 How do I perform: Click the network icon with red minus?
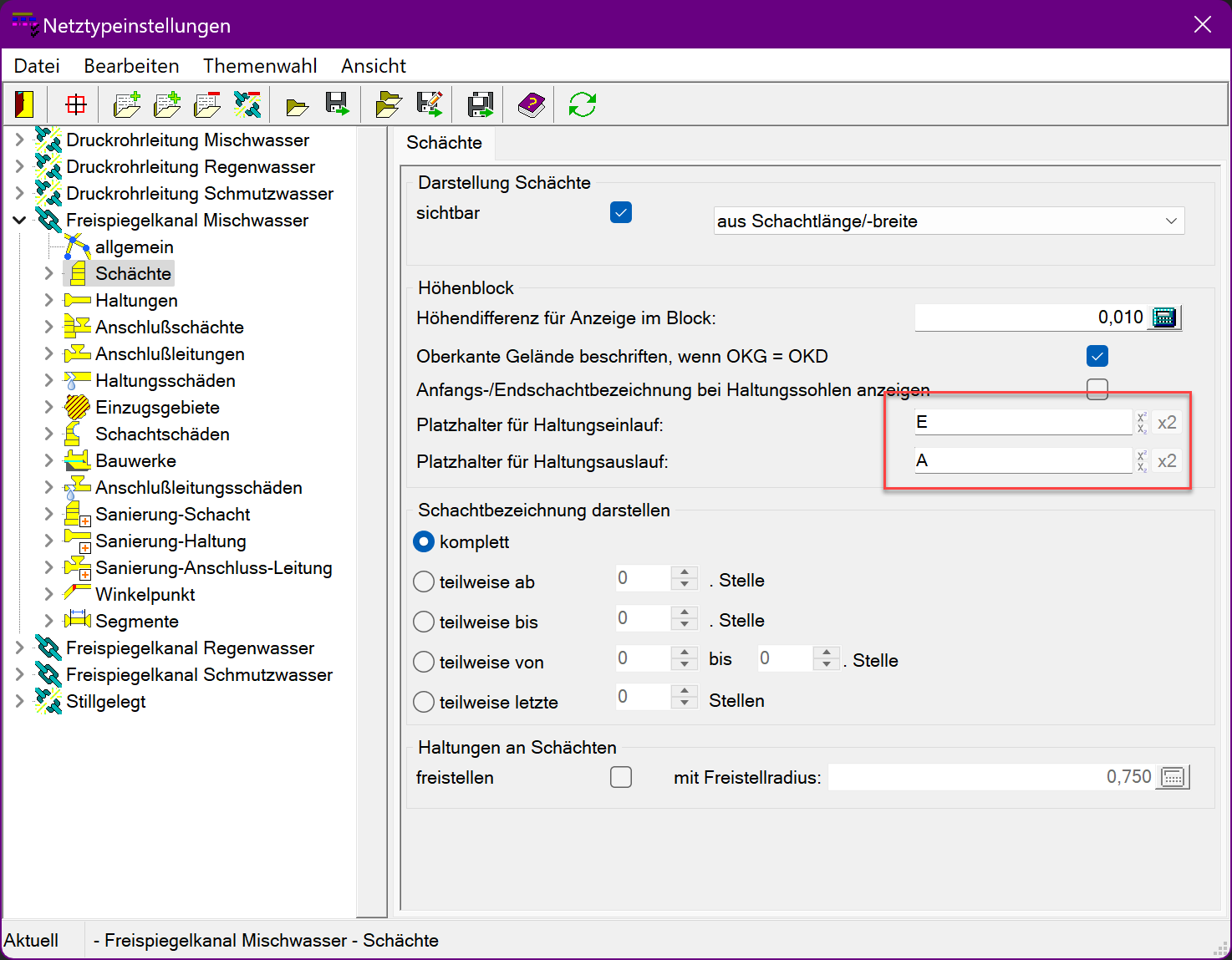click(x=247, y=104)
